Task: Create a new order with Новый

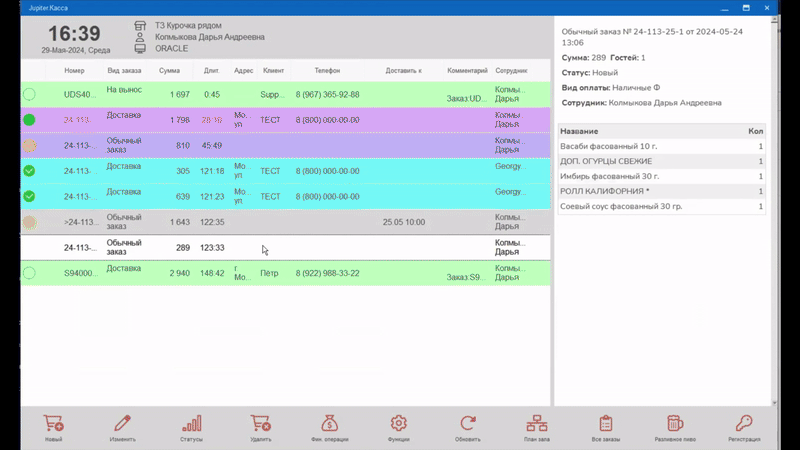Action: pos(53,428)
